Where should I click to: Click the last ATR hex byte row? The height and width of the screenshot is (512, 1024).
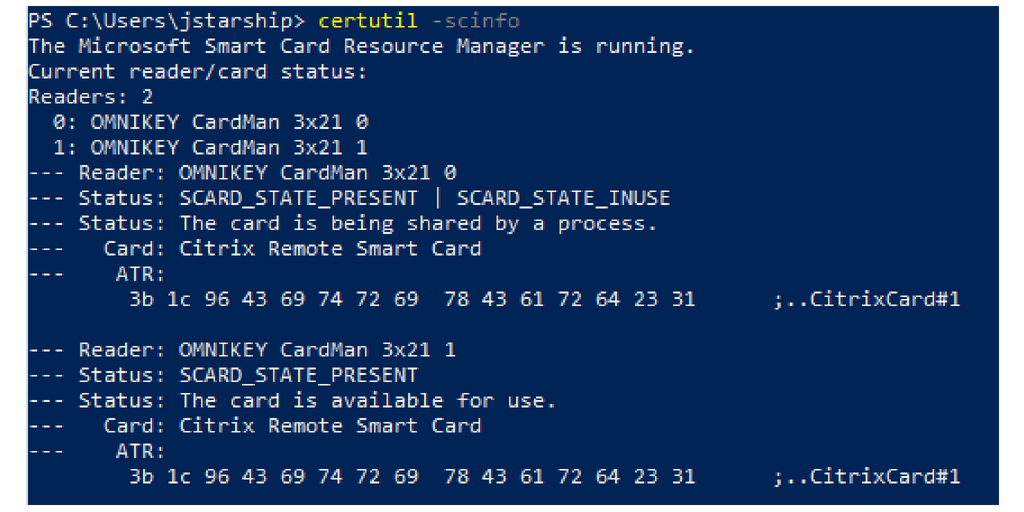pyautogui.click(x=411, y=476)
